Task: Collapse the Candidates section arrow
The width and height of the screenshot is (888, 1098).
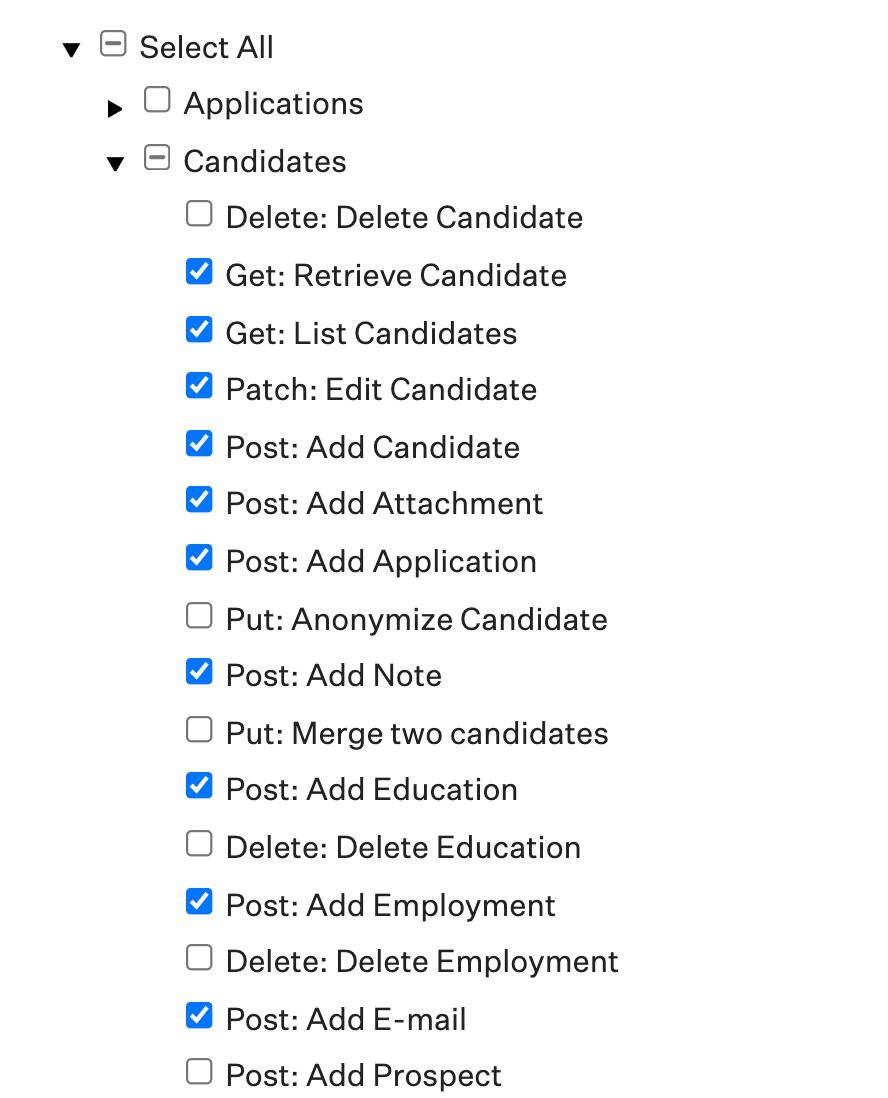Action: [x=115, y=164]
